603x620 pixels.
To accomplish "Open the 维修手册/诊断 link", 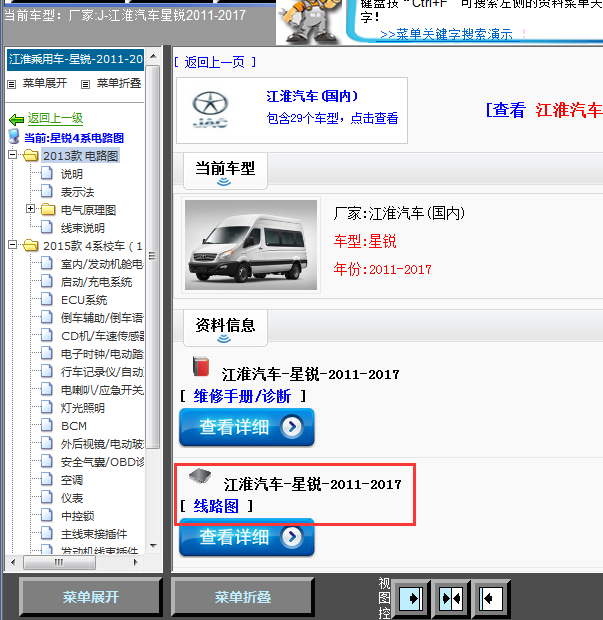I will click(242, 396).
